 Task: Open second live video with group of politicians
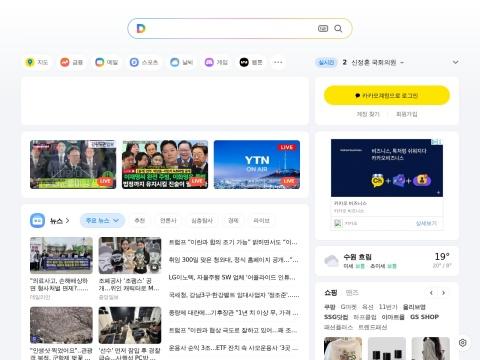pyautogui.click(x=165, y=164)
